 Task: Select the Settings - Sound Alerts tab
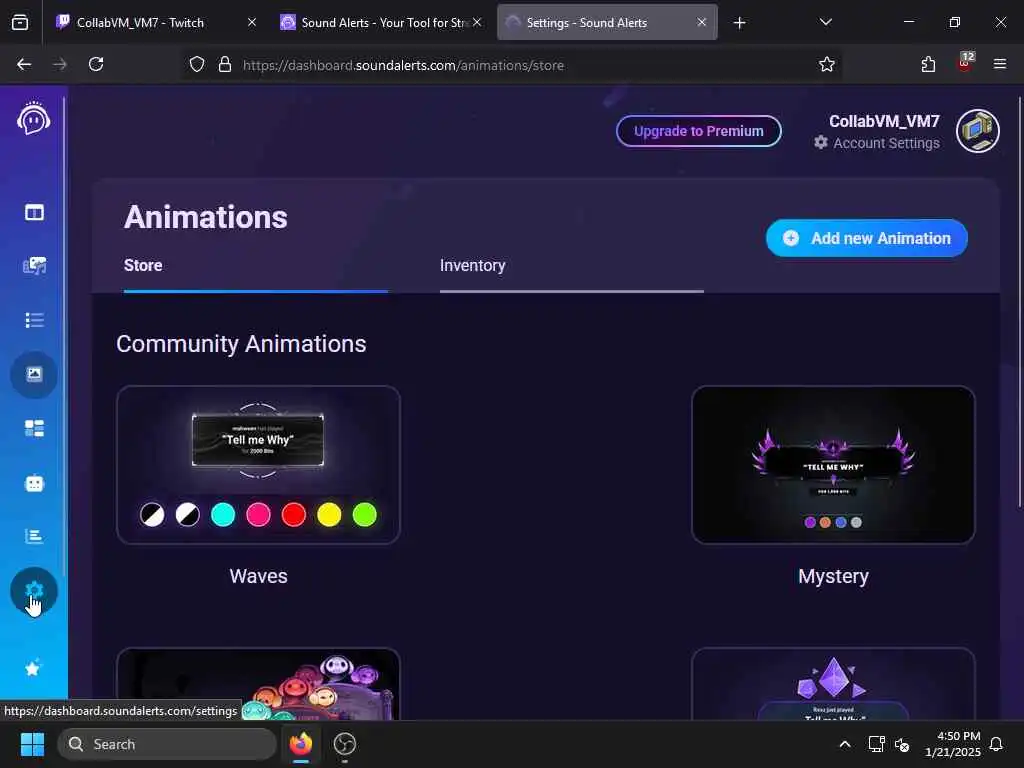pos(607,22)
